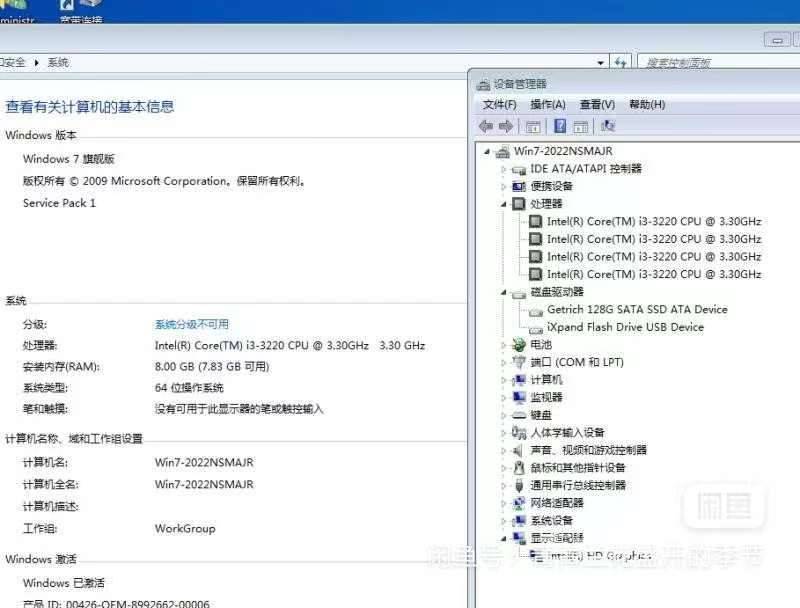Click the Forward arrow in Device Manager toolbar

point(506,126)
